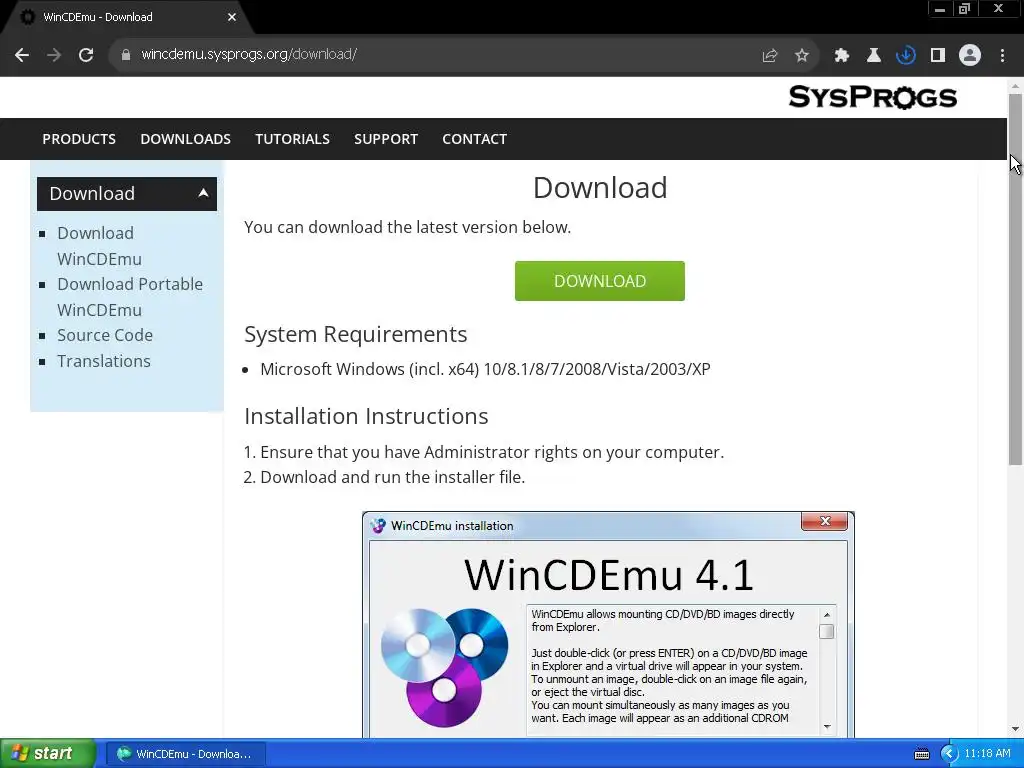Toggle the browser side panel icon
The width and height of the screenshot is (1024, 768).
pyautogui.click(x=938, y=56)
